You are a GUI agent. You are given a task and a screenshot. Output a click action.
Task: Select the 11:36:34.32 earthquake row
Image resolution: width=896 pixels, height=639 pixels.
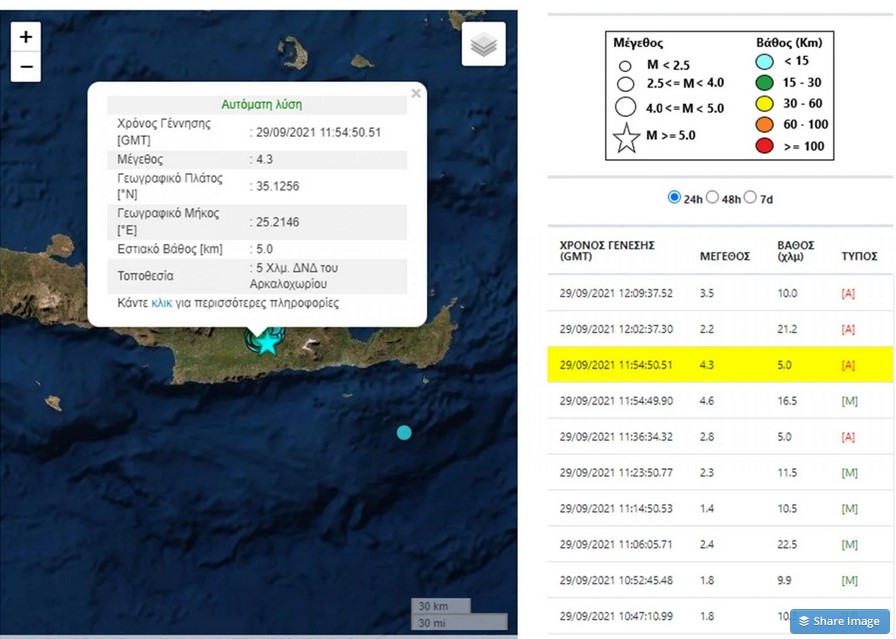(720, 437)
